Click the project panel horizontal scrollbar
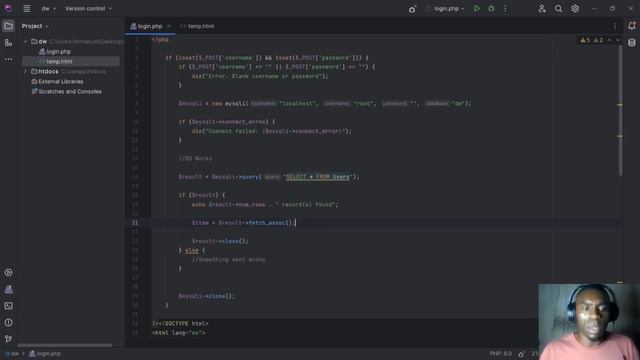Viewport: 640px width, 360px height. pyautogui.click(x=64, y=345)
